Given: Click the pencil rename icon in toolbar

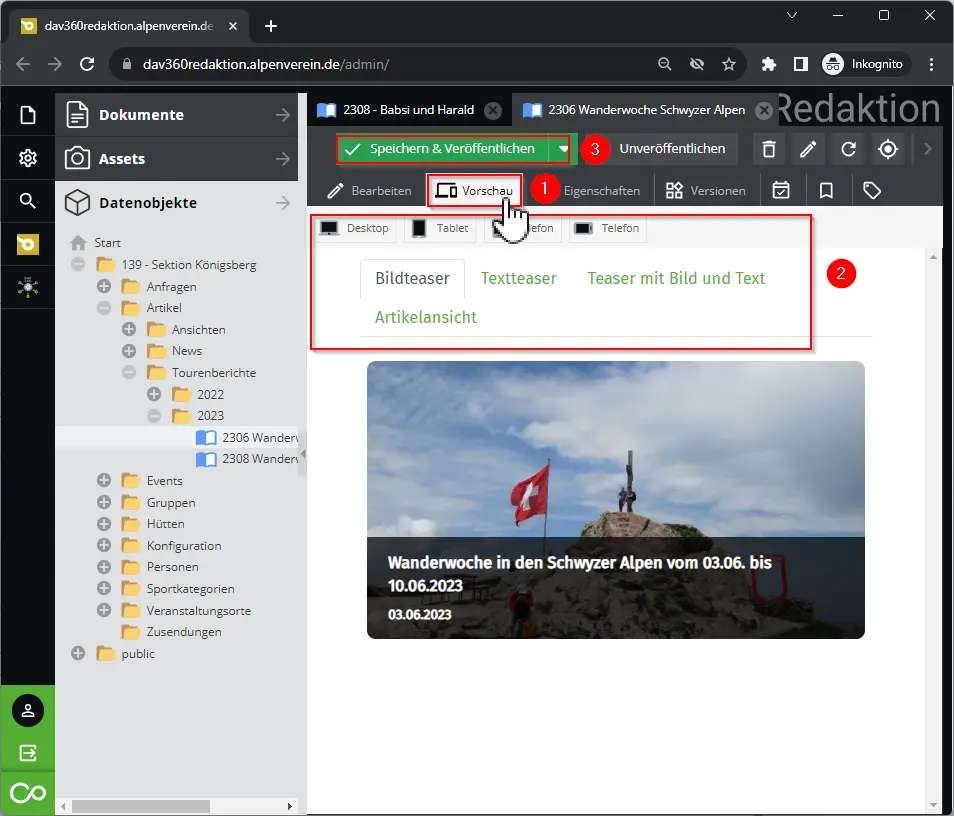Looking at the screenshot, I should pos(808,149).
